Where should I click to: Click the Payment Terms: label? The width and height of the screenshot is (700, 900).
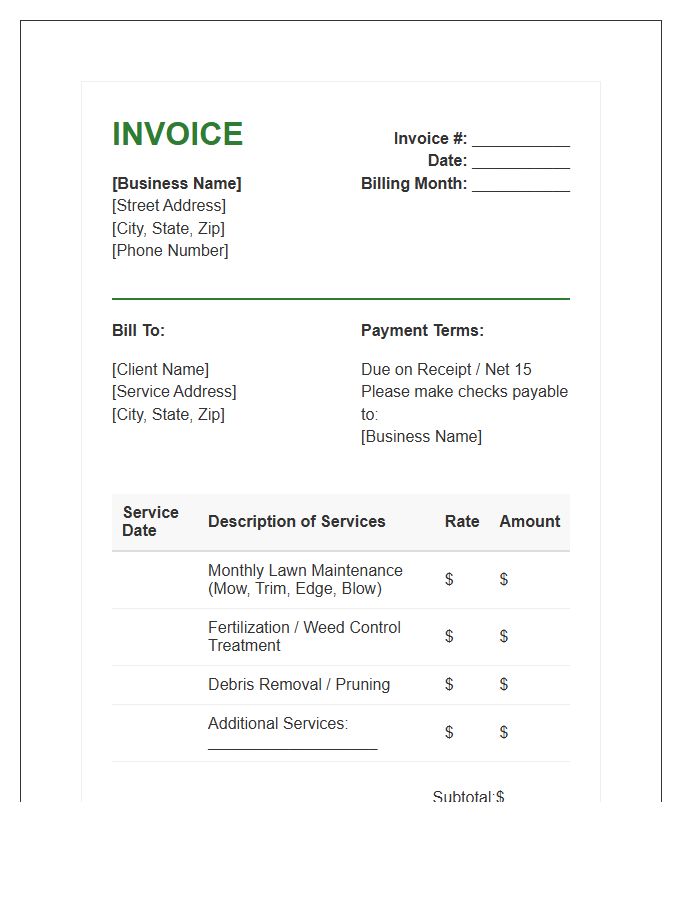422,330
